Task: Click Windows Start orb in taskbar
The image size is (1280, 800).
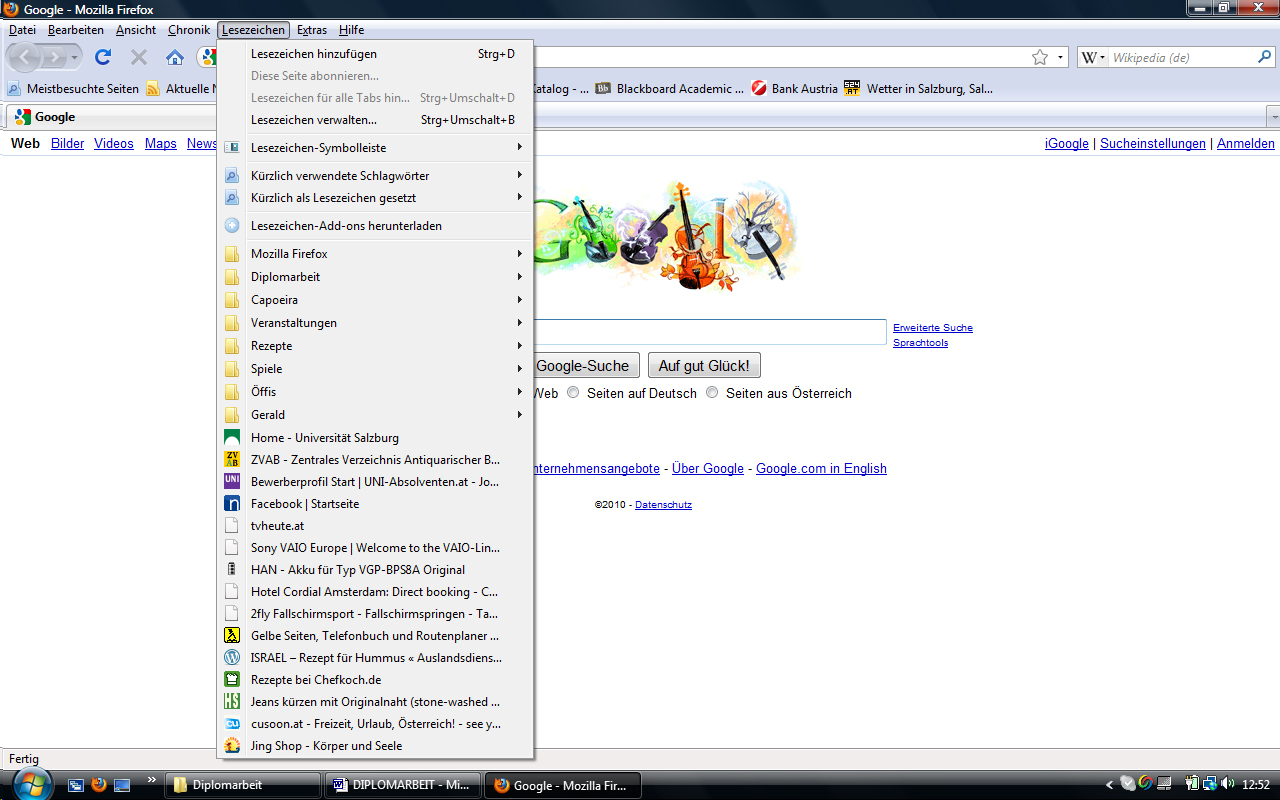Action: 31,784
